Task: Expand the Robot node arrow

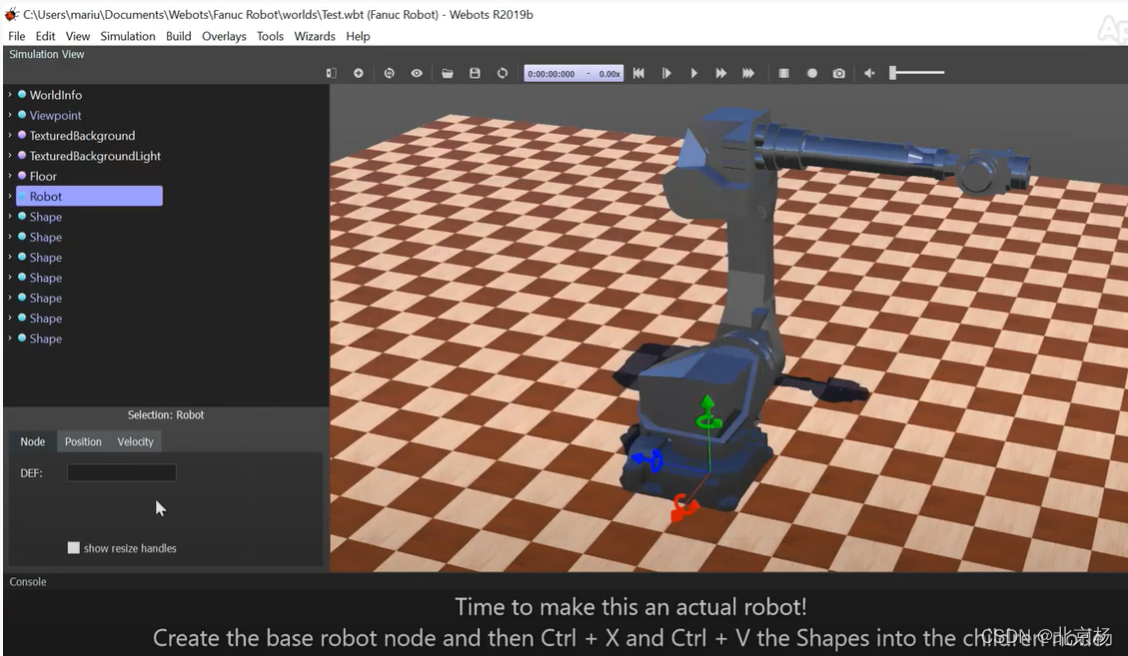Action: tap(10, 196)
